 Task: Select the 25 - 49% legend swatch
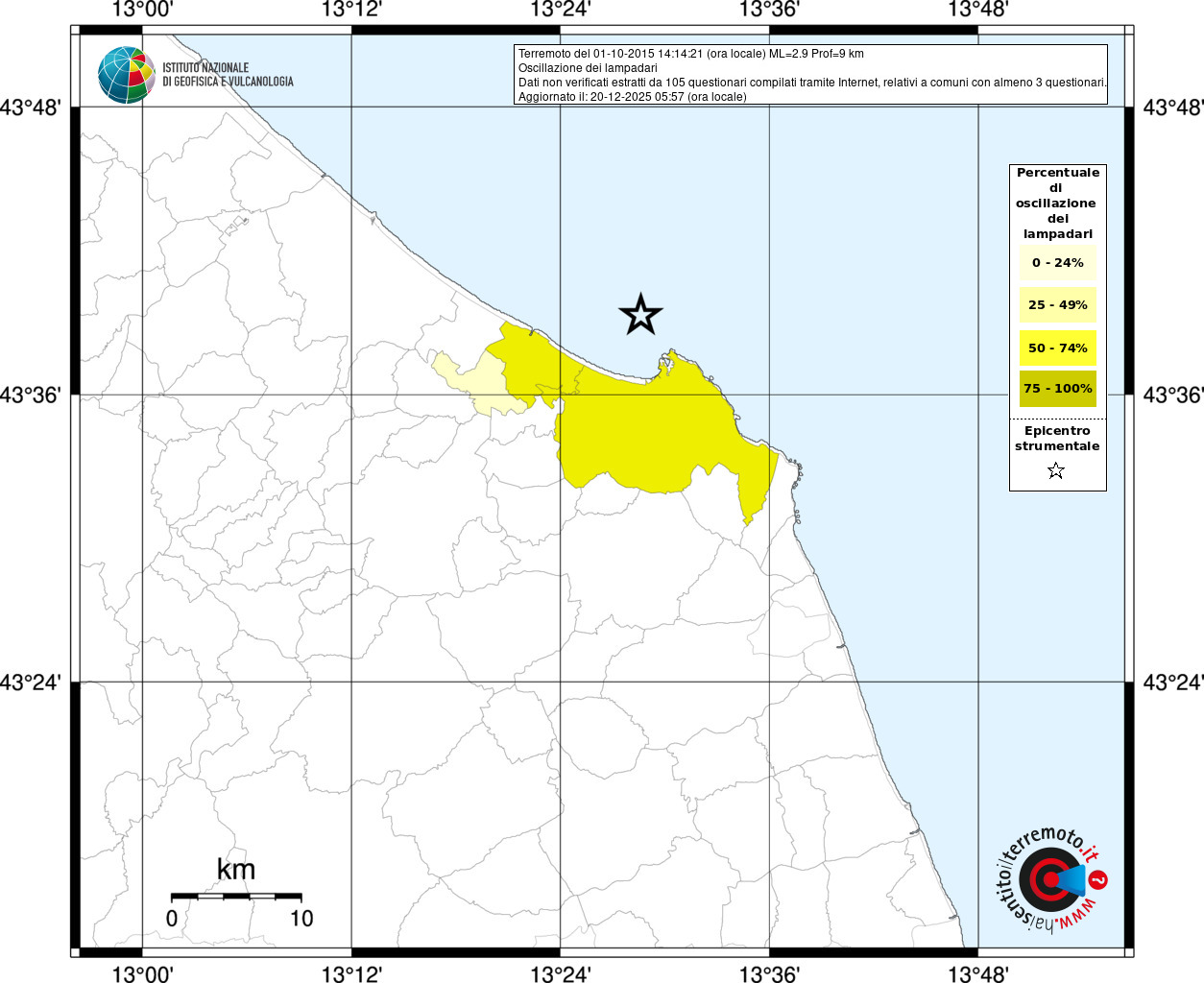pyautogui.click(x=1057, y=305)
